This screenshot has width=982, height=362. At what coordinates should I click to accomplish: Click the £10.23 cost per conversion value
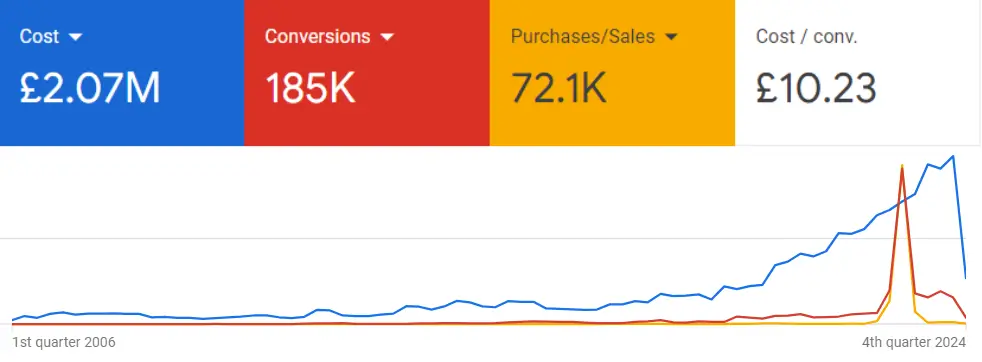(815, 88)
